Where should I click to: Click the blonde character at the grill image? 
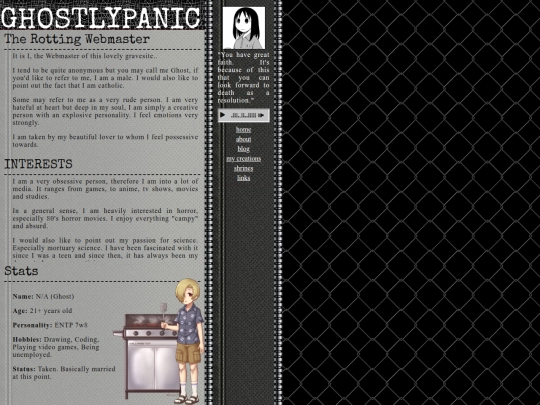click(159, 341)
